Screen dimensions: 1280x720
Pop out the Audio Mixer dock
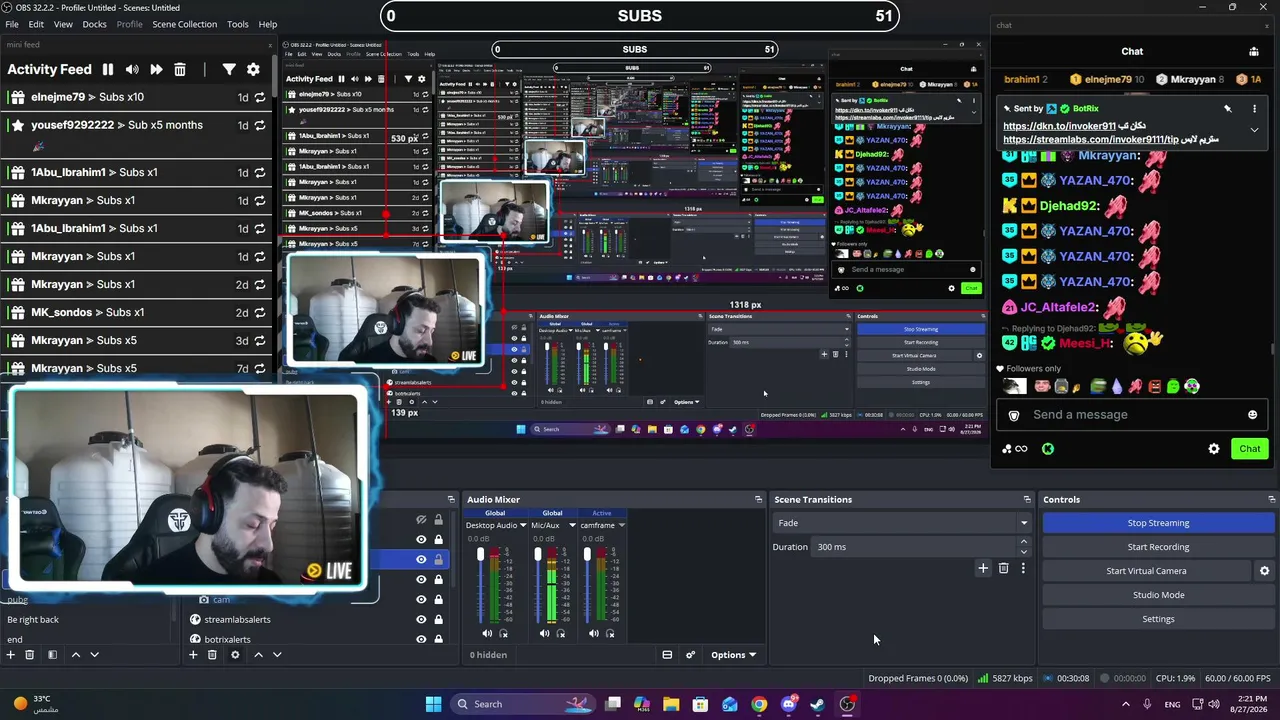click(758, 499)
